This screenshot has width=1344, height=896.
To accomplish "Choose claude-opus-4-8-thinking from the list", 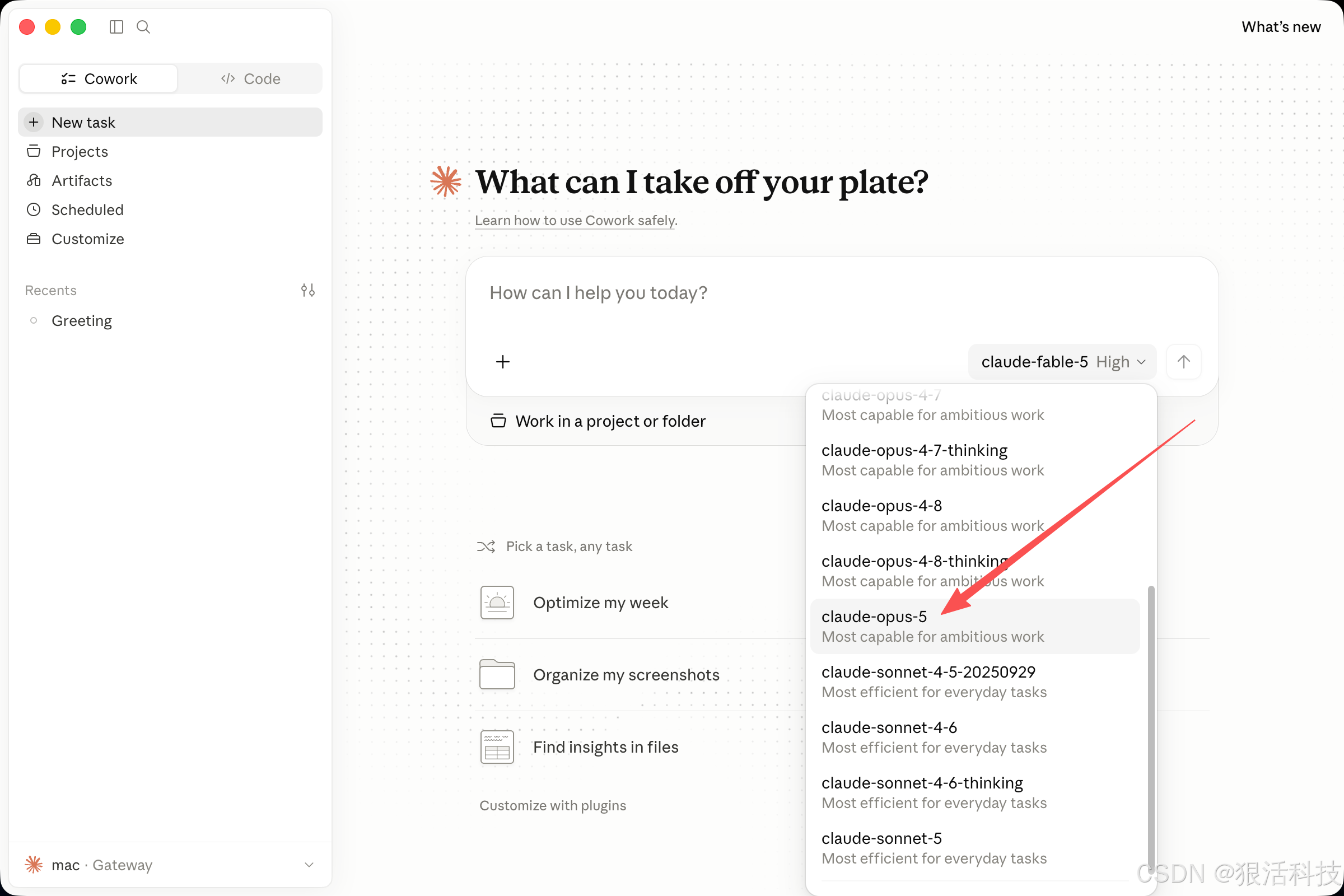I will tap(975, 571).
